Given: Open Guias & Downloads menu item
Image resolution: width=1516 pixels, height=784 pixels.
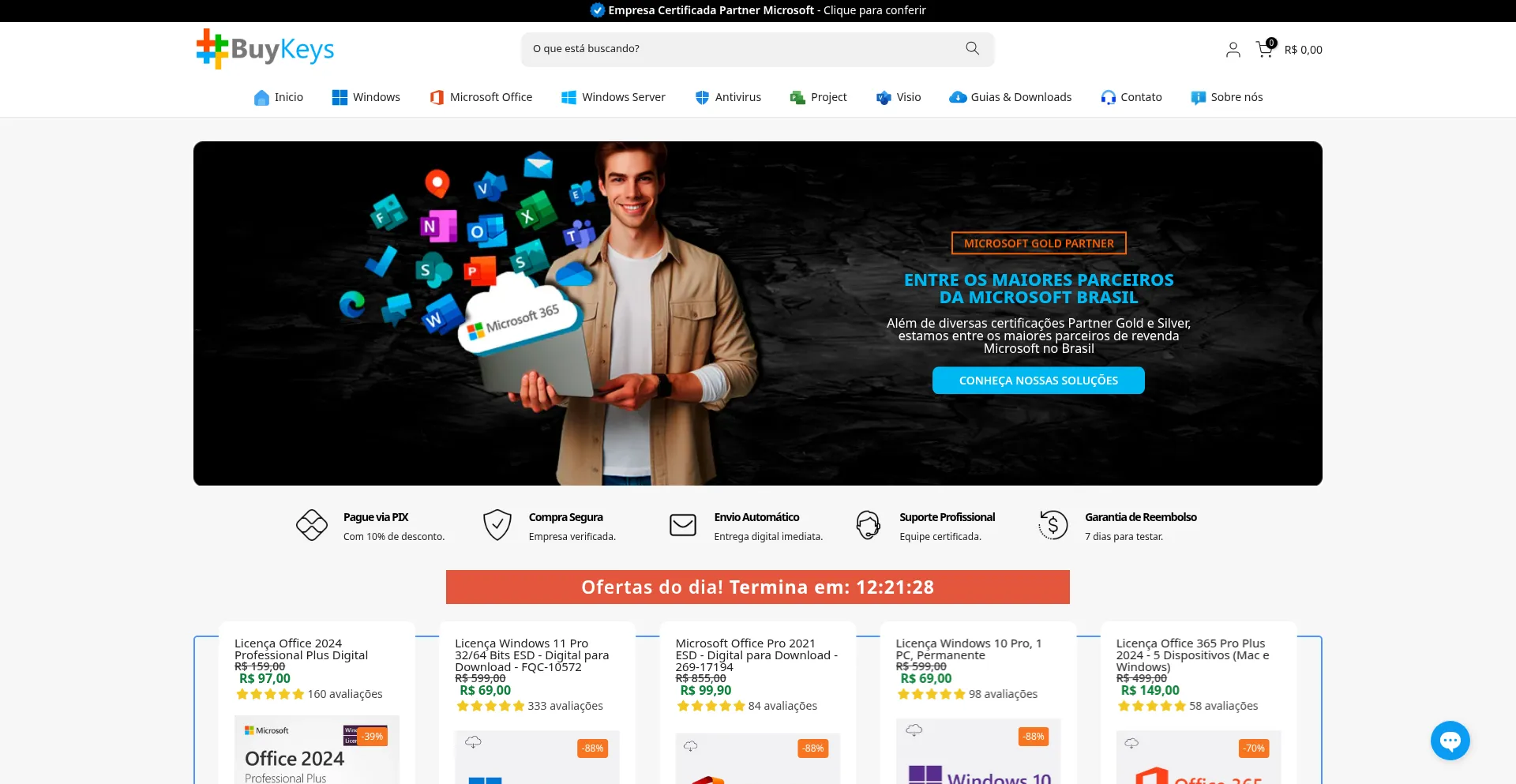Looking at the screenshot, I should (x=1011, y=97).
